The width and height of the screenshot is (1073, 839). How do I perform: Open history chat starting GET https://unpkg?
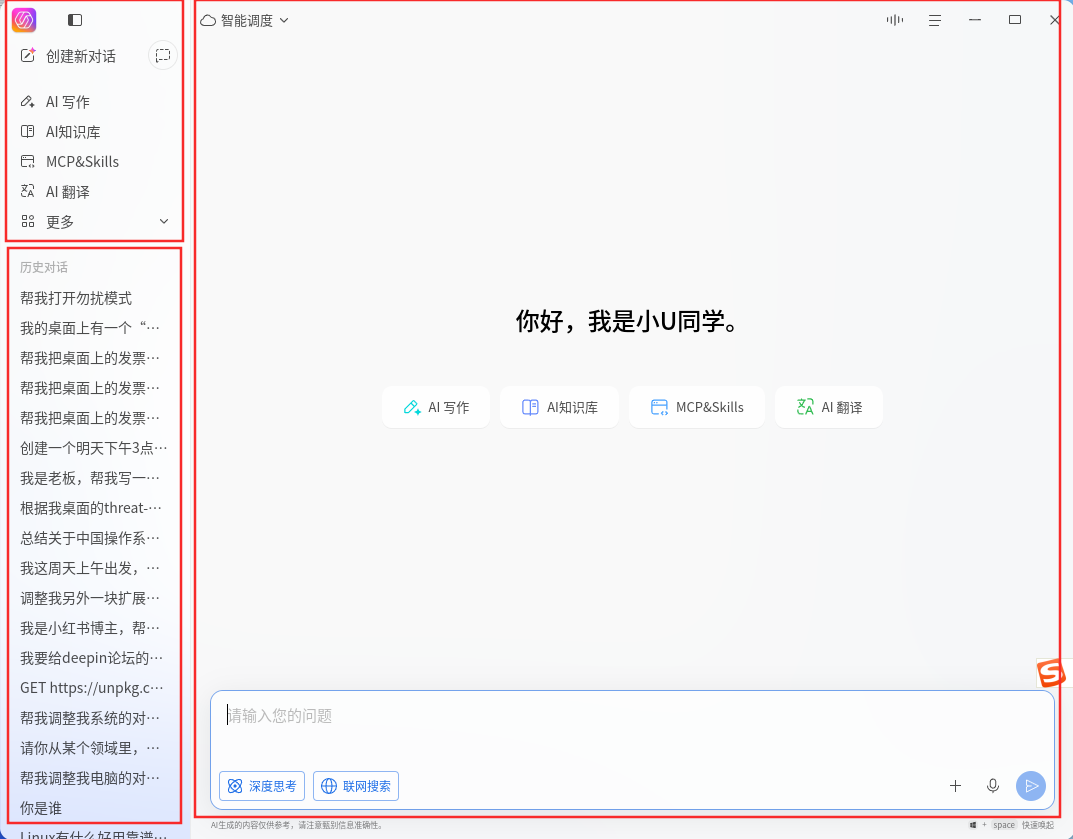click(x=94, y=688)
